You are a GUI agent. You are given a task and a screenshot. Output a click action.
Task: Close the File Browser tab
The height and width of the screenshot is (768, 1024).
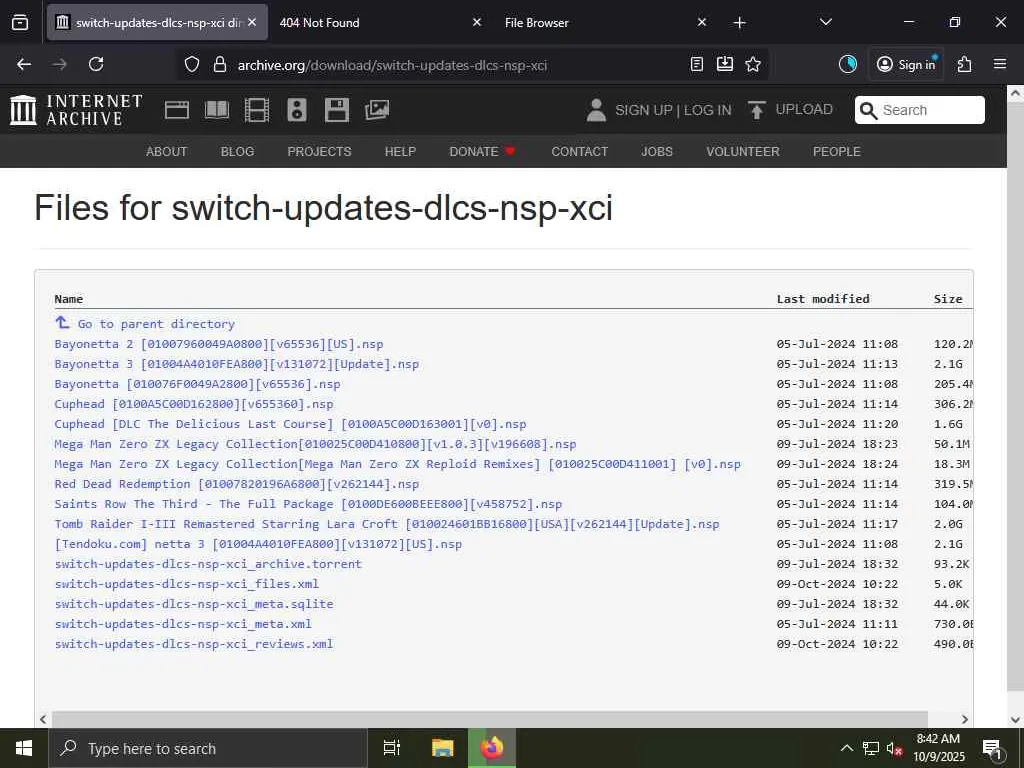click(x=702, y=22)
